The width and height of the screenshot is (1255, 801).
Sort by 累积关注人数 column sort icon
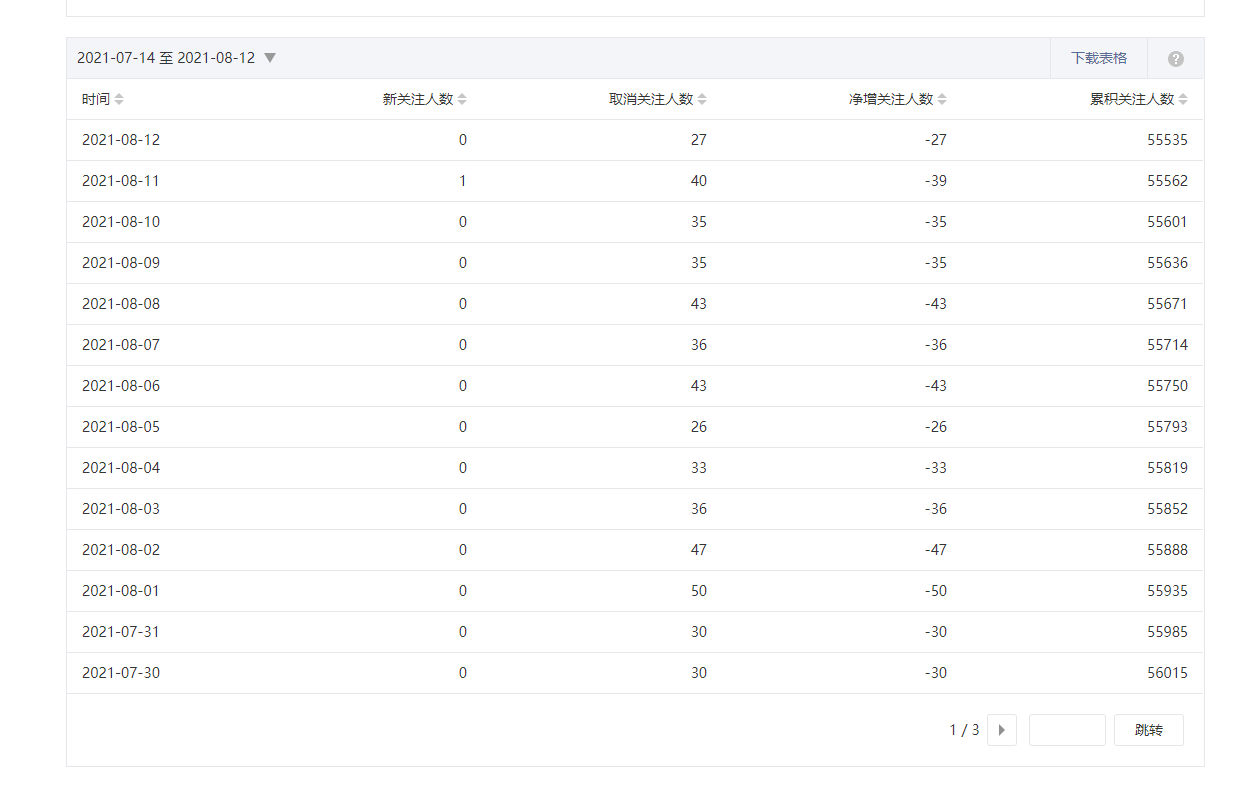1183,100
